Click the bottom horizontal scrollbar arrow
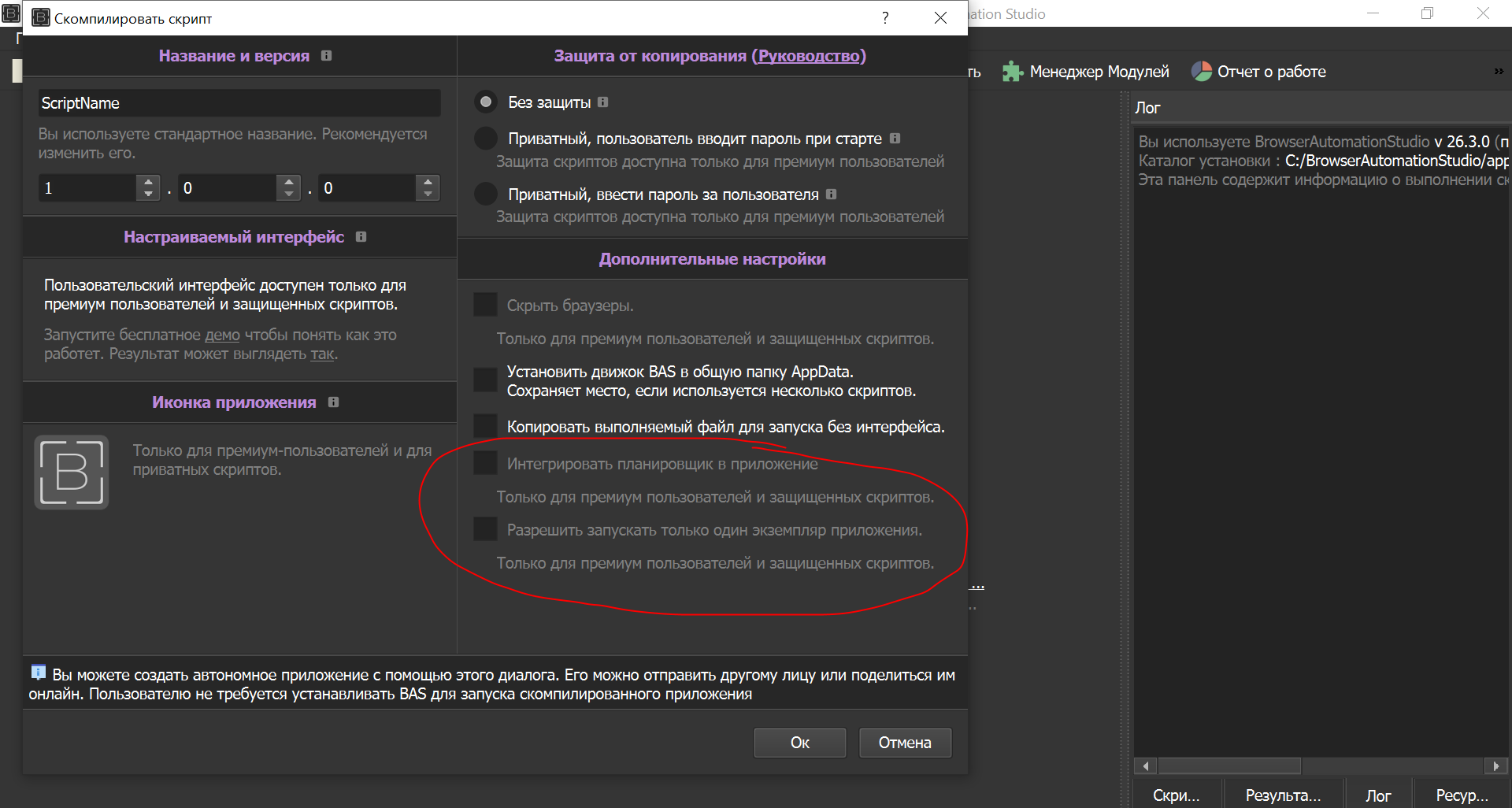This screenshot has width=1512, height=808. pos(1146,765)
